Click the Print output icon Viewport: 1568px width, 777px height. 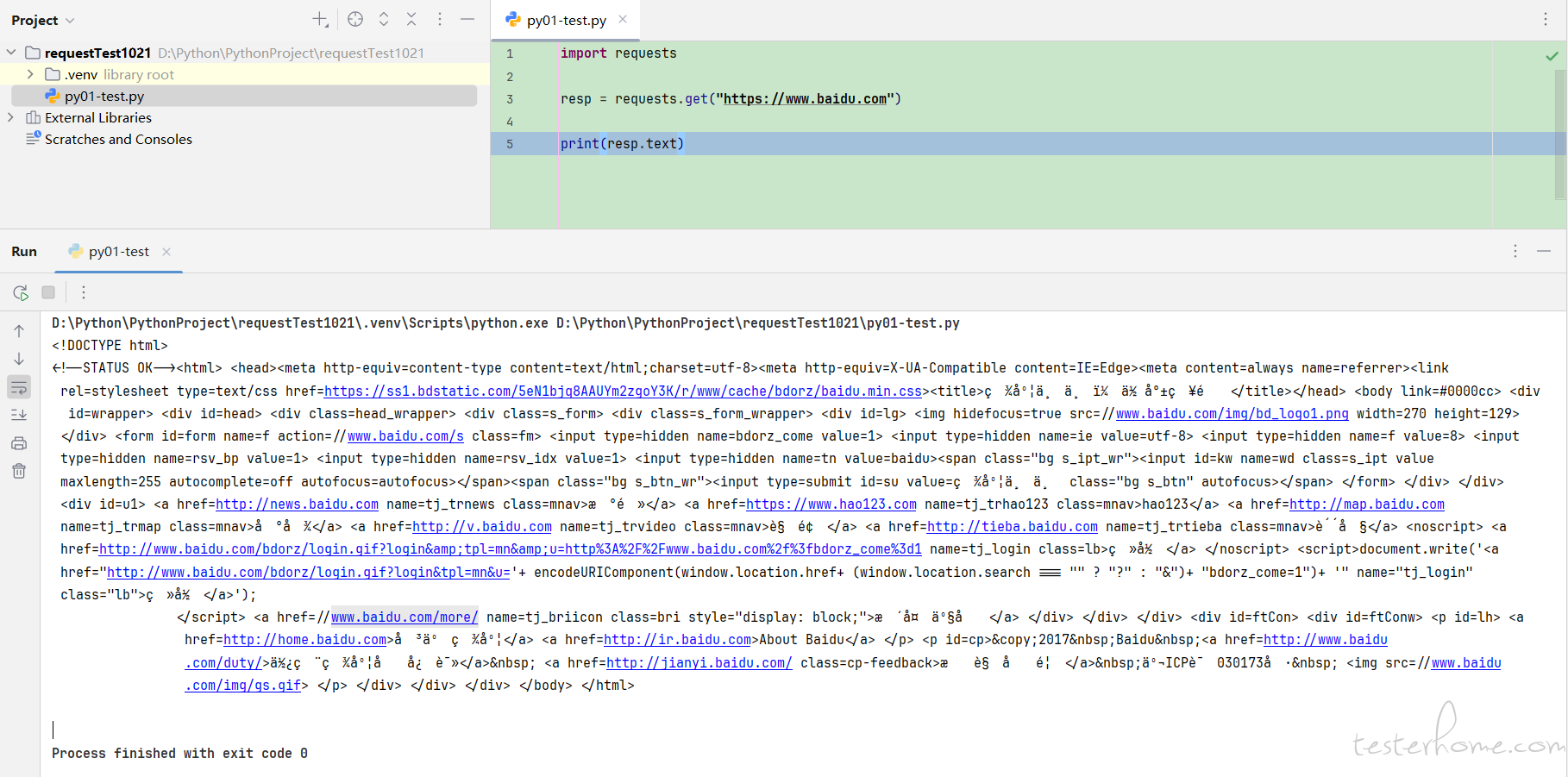coord(19,443)
